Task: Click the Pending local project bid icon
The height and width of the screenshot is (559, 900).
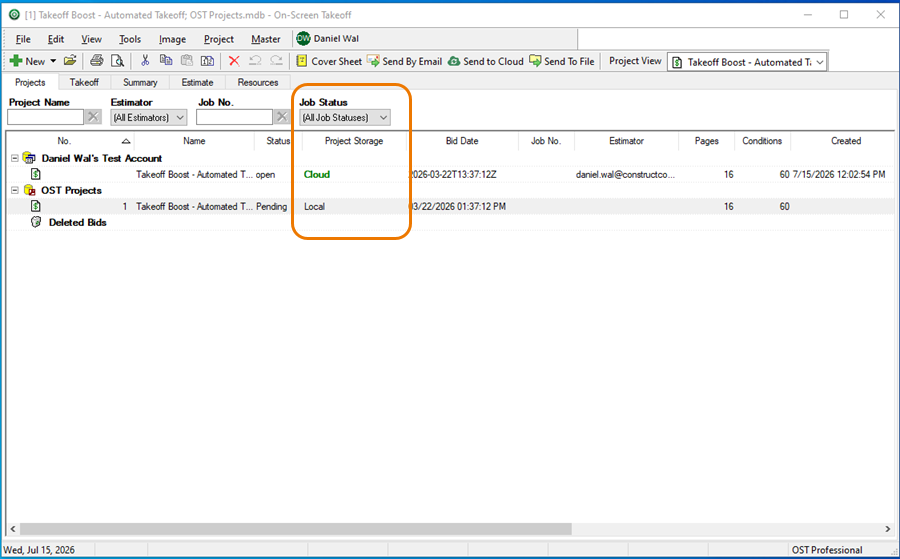Action: pyautogui.click(x=36, y=206)
